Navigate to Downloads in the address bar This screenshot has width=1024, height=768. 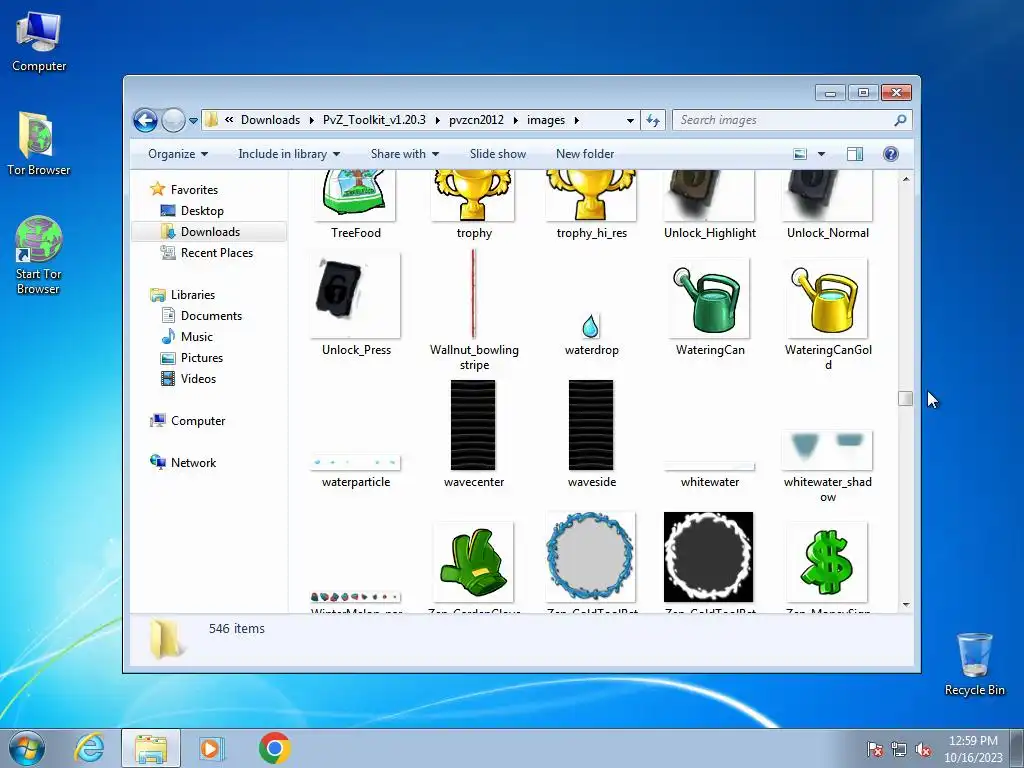[270, 120]
